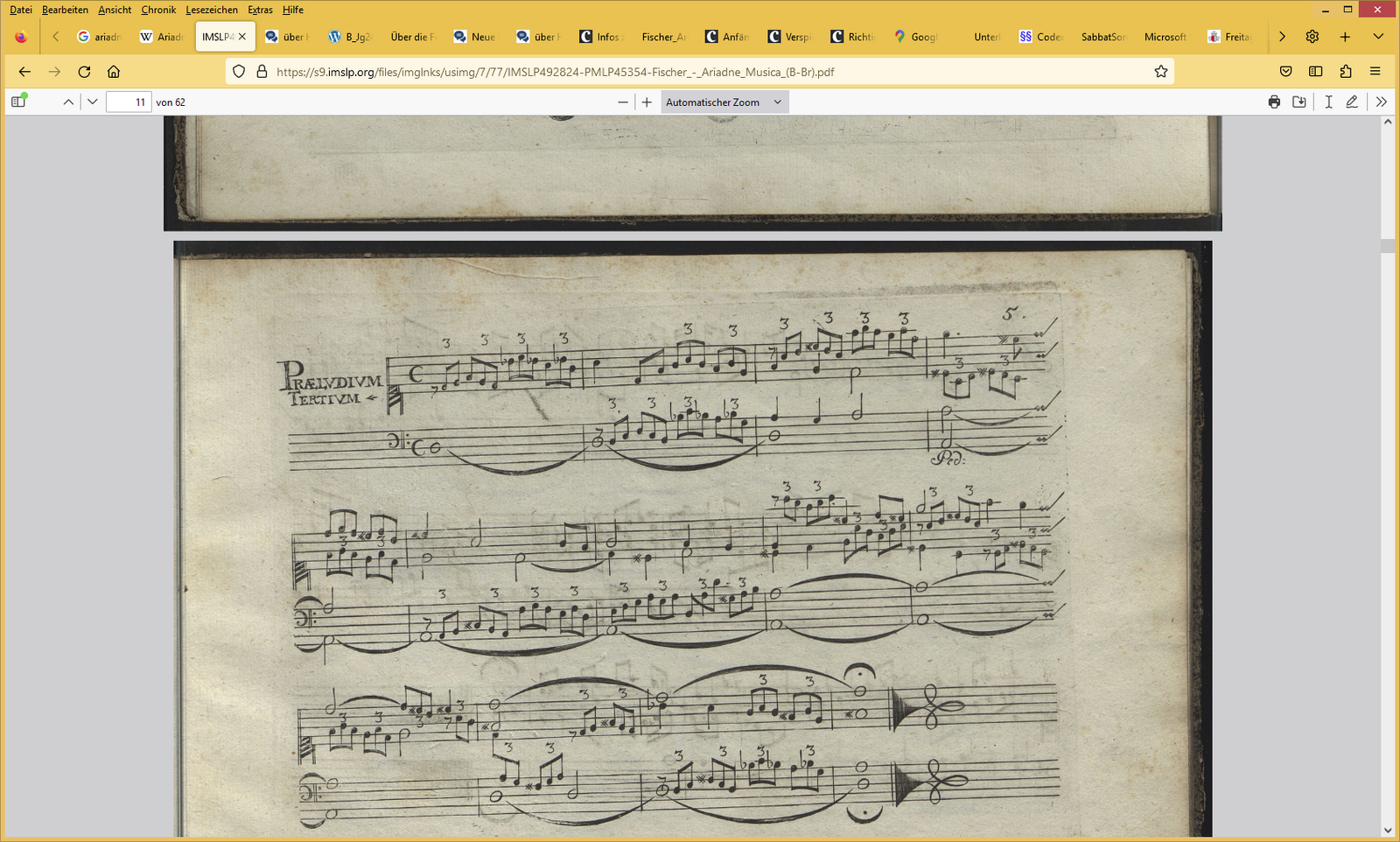Save the PDF to disk
The image size is (1400, 842).
tap(1299, 102)
